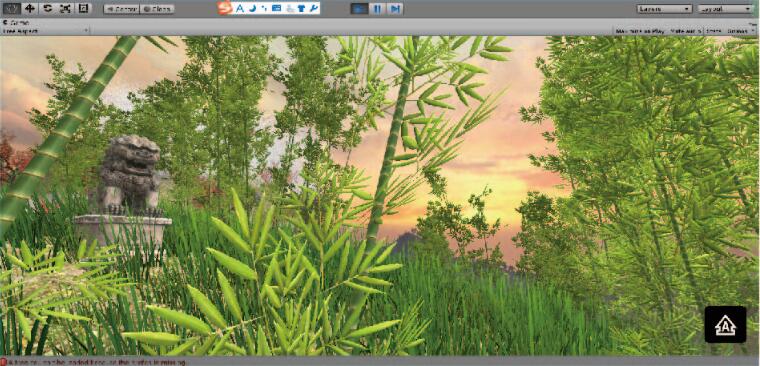Screen dimensions: 760x366
Task: Click the wrench settings icon in IME bar
Action: [314, 8]
